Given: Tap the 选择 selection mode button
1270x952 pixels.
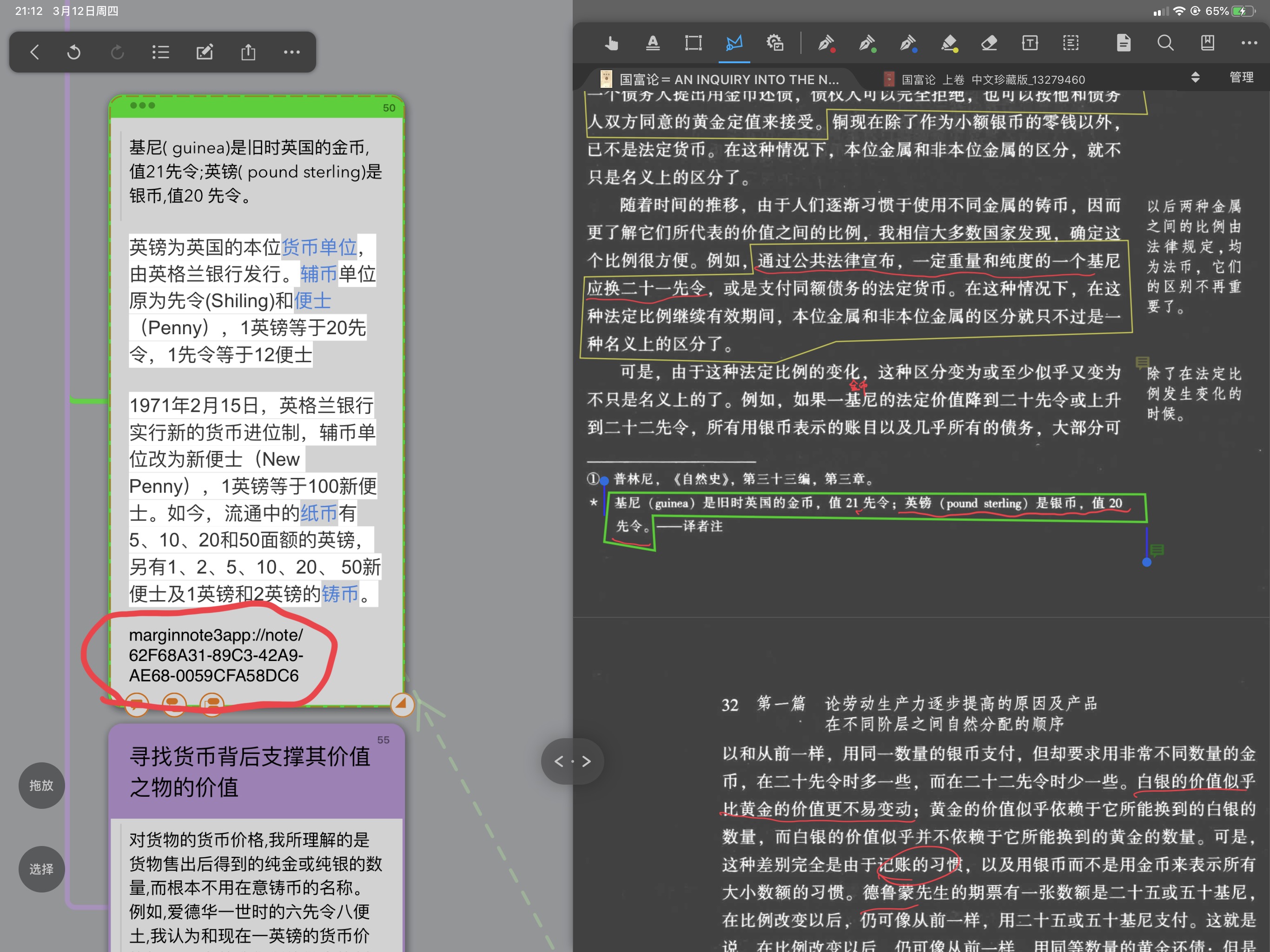Looking at the screenshot, I should click(x=41, y=869).
